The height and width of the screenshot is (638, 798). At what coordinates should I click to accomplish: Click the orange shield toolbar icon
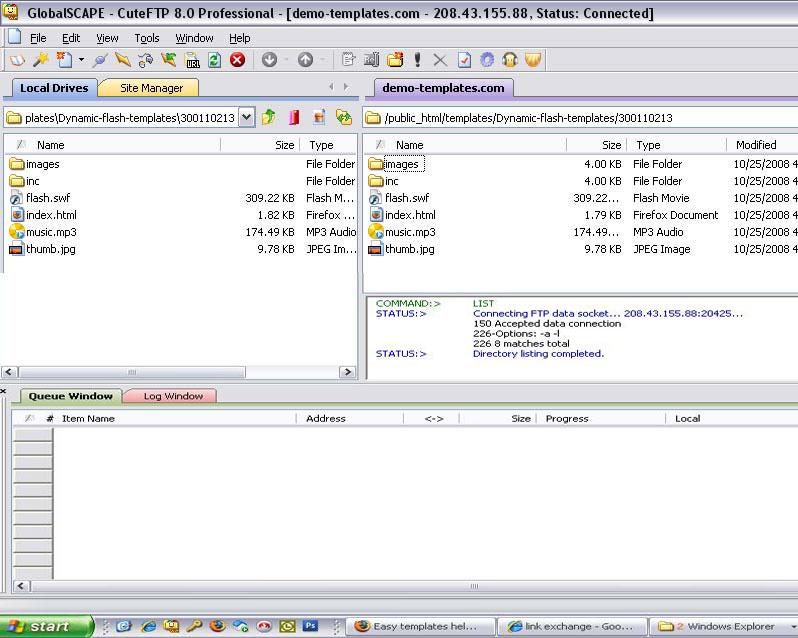click(533, 60)
